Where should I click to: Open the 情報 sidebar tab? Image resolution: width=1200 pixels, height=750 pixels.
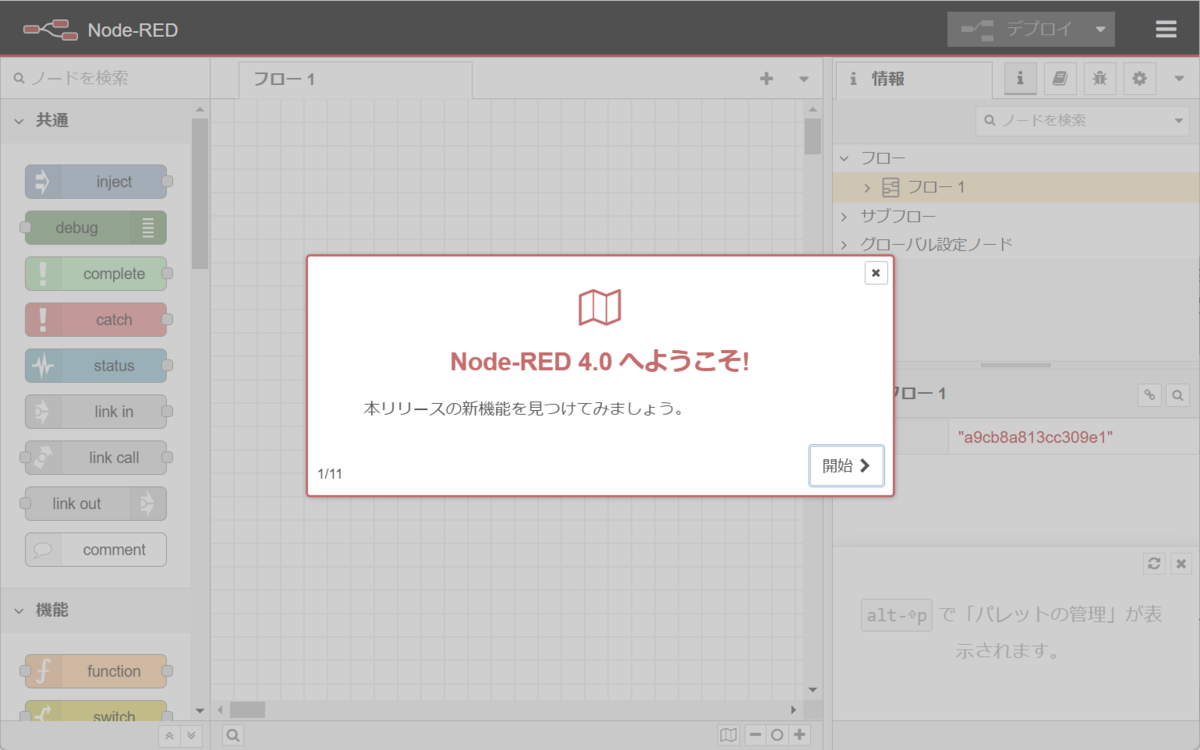tap(913, 79)
